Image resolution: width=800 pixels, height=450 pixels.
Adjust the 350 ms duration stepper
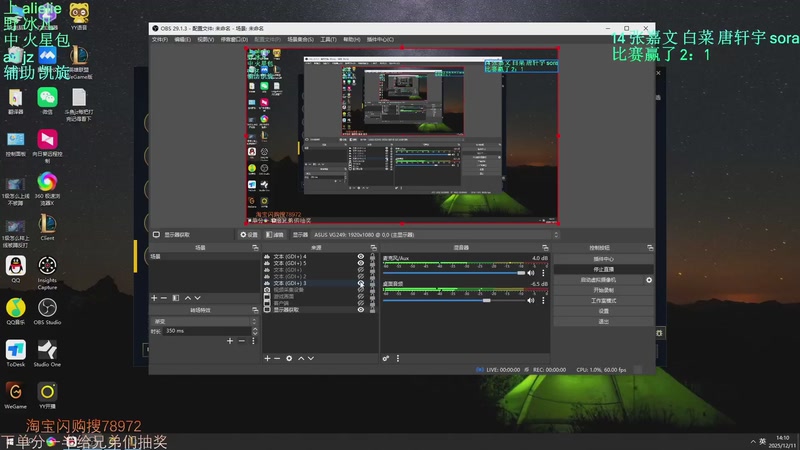pyautogui.click(x=255, y=331)
